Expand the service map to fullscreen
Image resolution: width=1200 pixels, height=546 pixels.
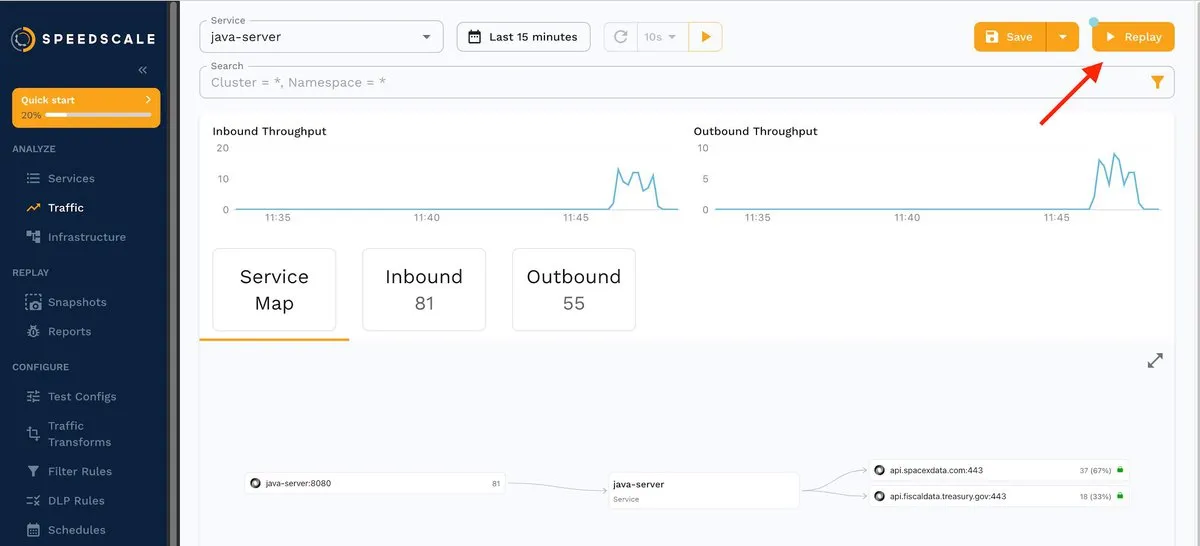[x=1155, y=361]
